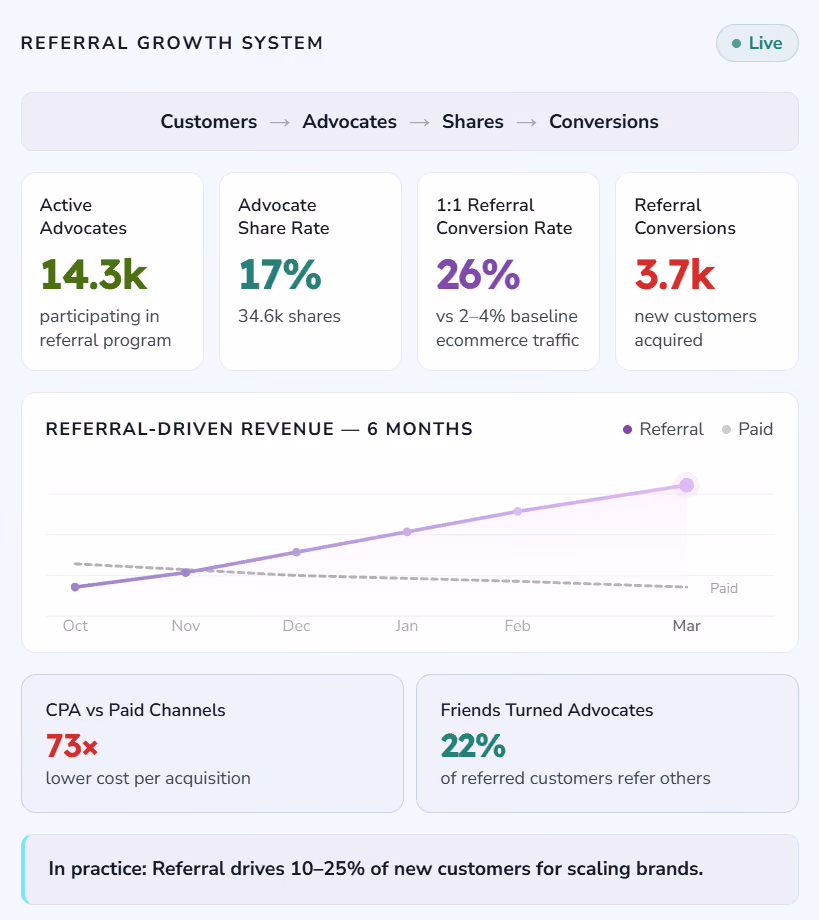
Task: Click the 34.6k shares text
Action: (289, 316)
